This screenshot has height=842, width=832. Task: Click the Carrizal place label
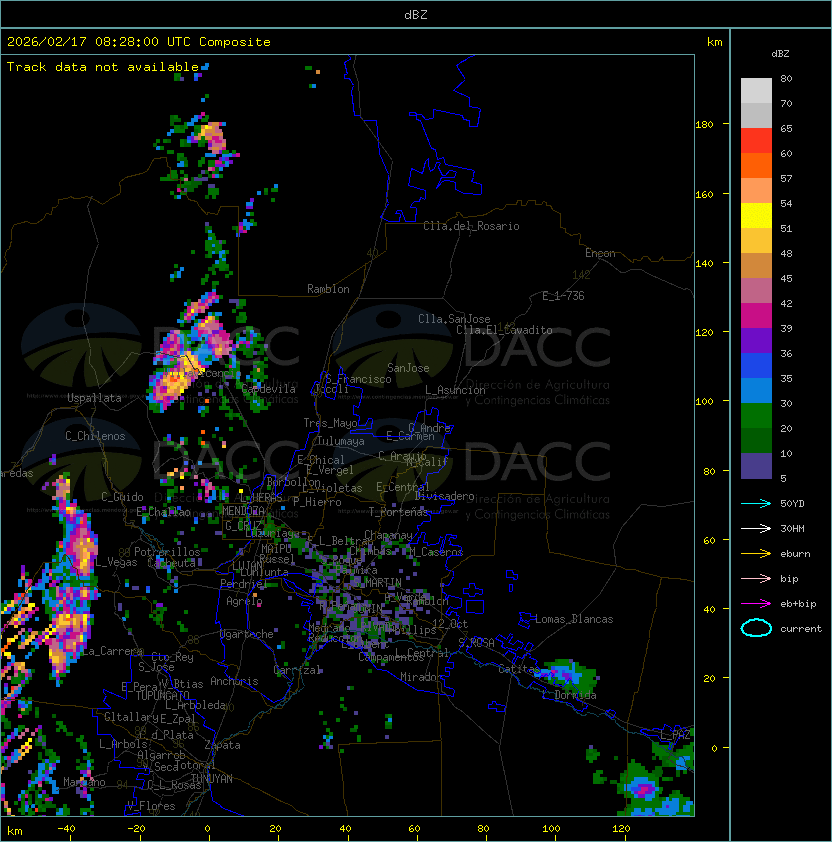click(297, 670)
